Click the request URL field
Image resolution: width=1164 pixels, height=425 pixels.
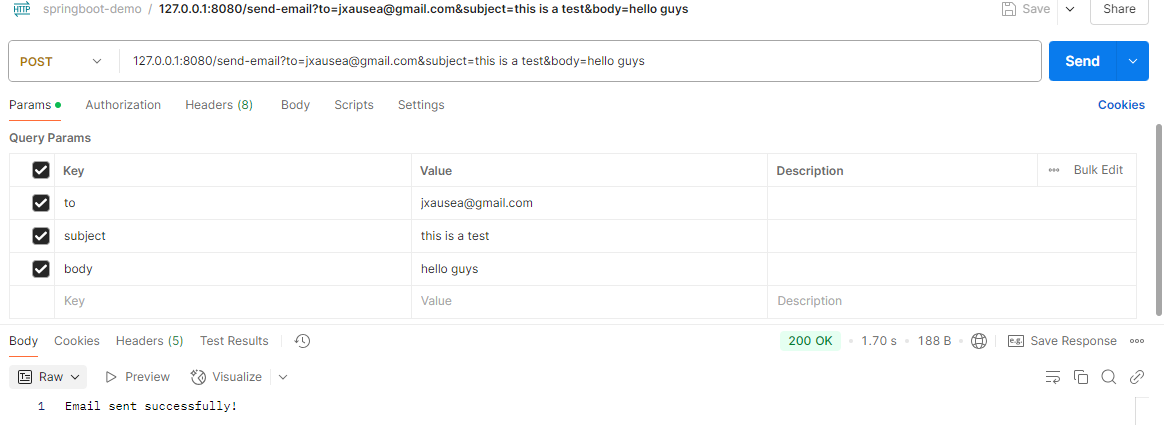(580, 61)
